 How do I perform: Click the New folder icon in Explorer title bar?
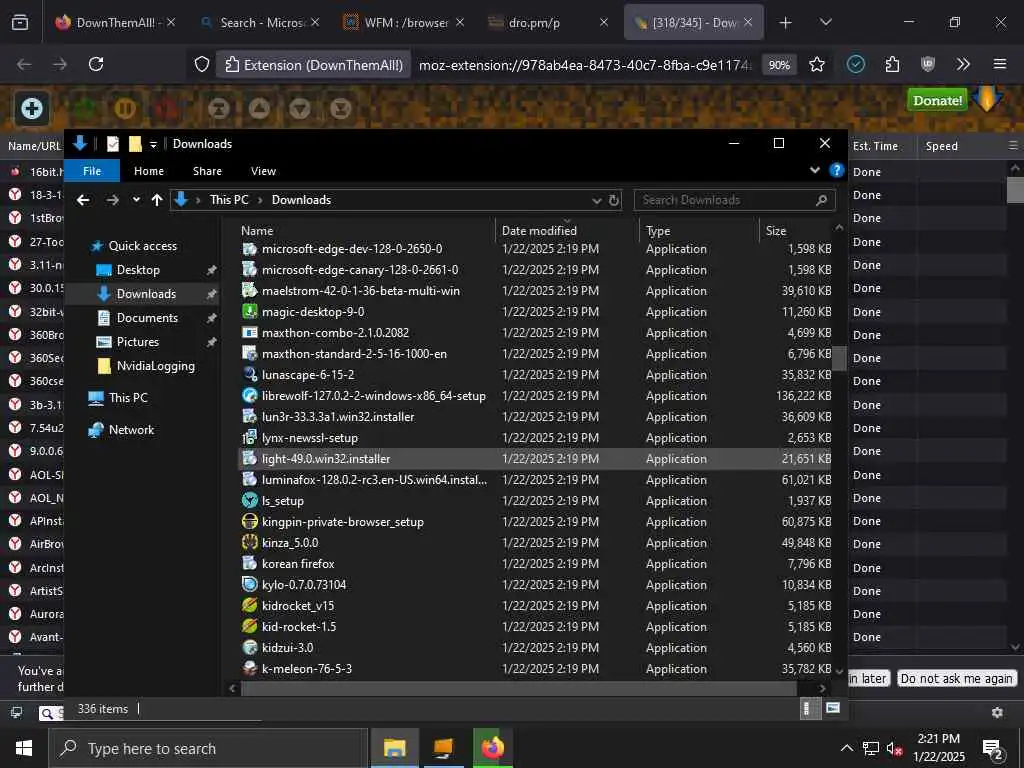point(135,144)
